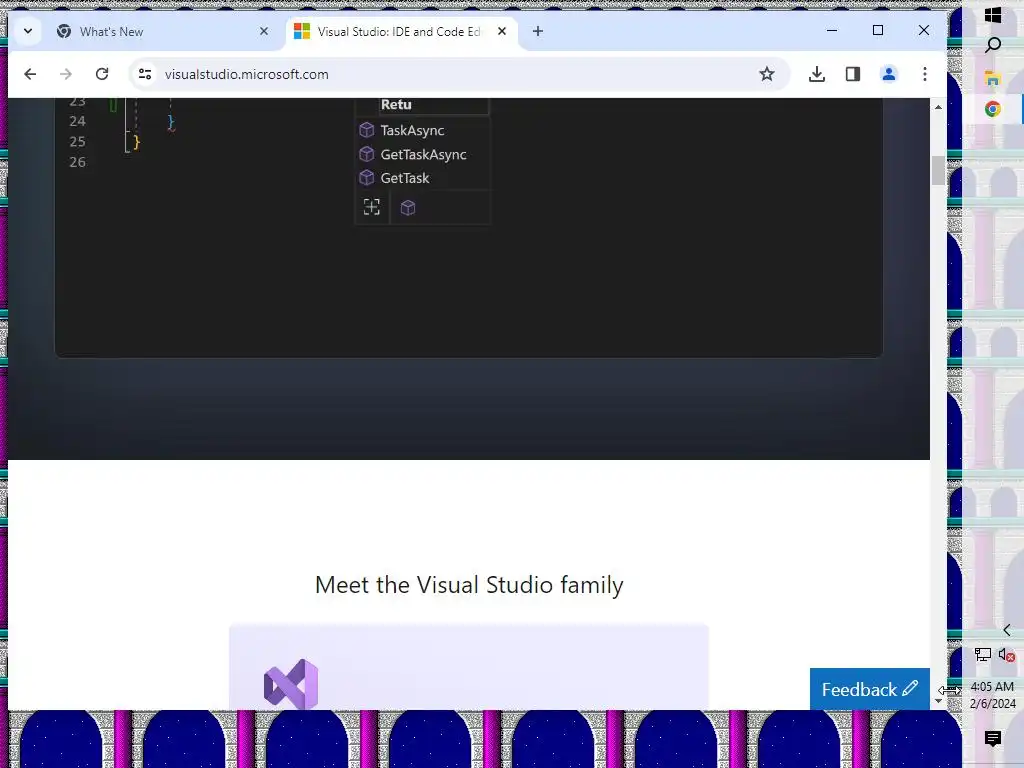Open the Chrome three-dot menu
The height and width of the screenshot is (768, 1024).
coord(925,74)
